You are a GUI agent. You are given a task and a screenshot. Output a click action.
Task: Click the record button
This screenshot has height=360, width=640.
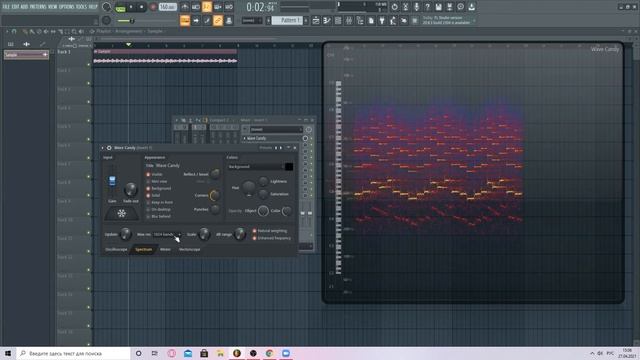click(153, 7)
